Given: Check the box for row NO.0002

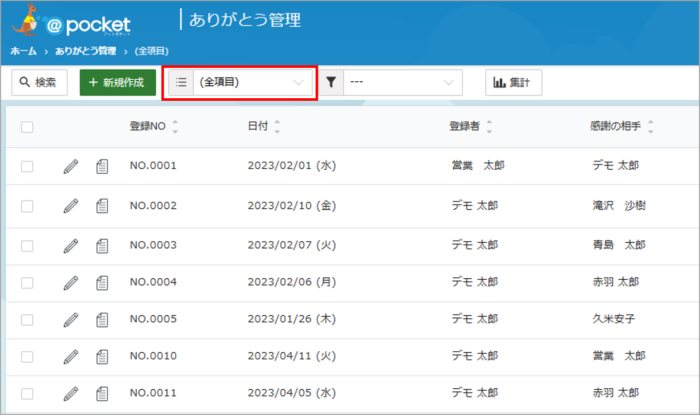Looking at the screenshot, I should [27, 206].
